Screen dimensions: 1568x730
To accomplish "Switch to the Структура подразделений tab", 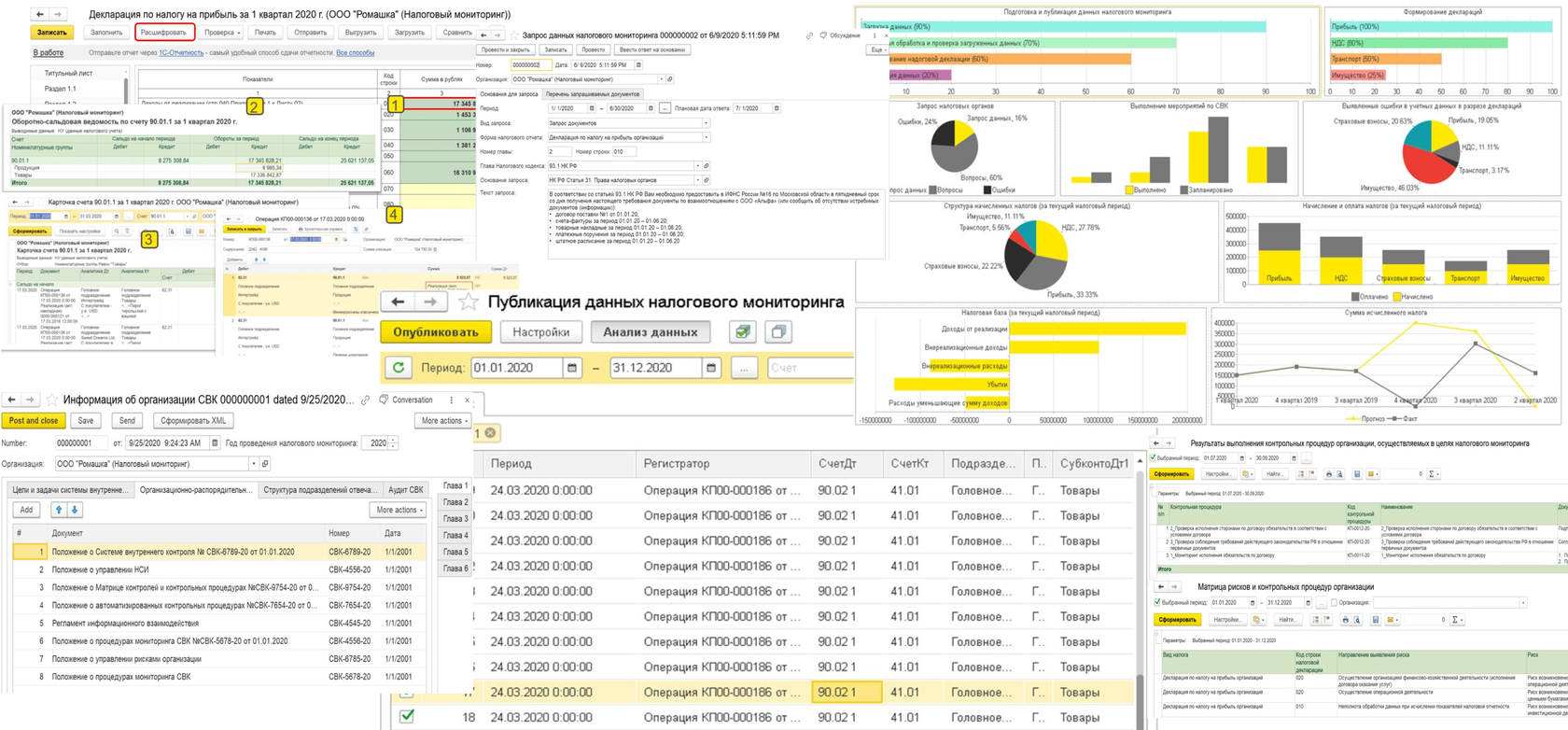I will pos(319,490).
